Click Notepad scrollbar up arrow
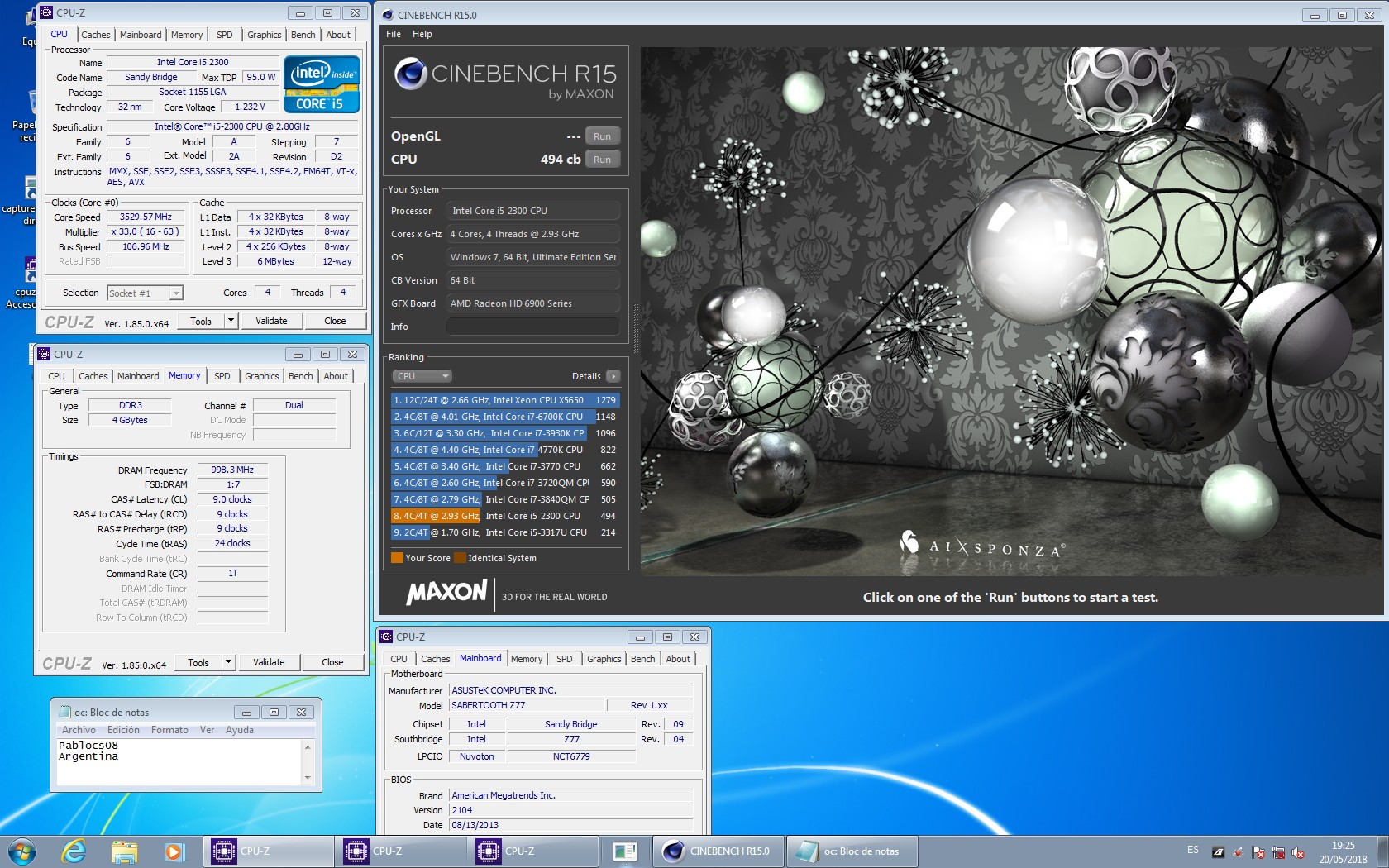 [308, 746]
